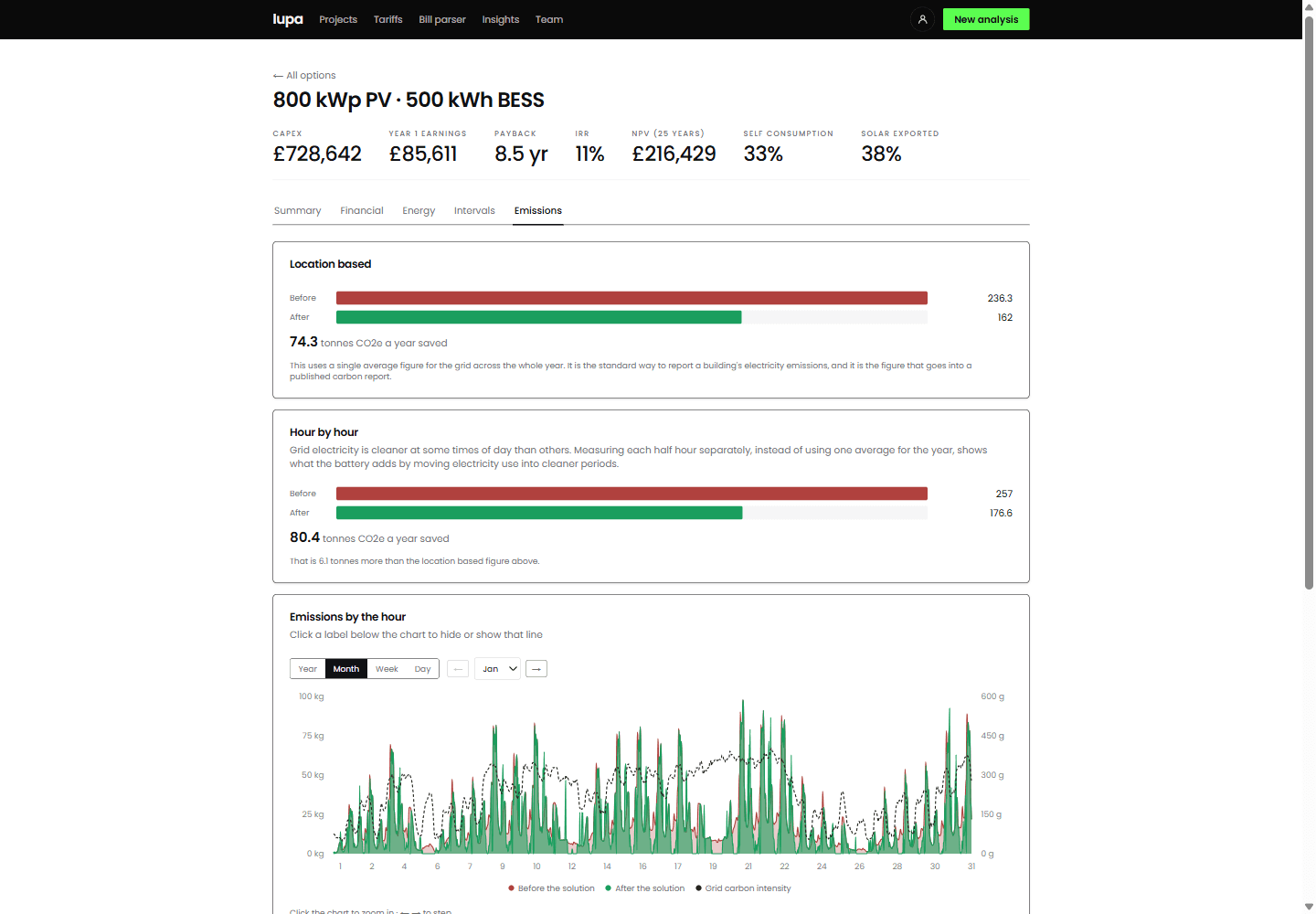
Task: Click the CAPEX value £728,642
Action: coord(317,154)
